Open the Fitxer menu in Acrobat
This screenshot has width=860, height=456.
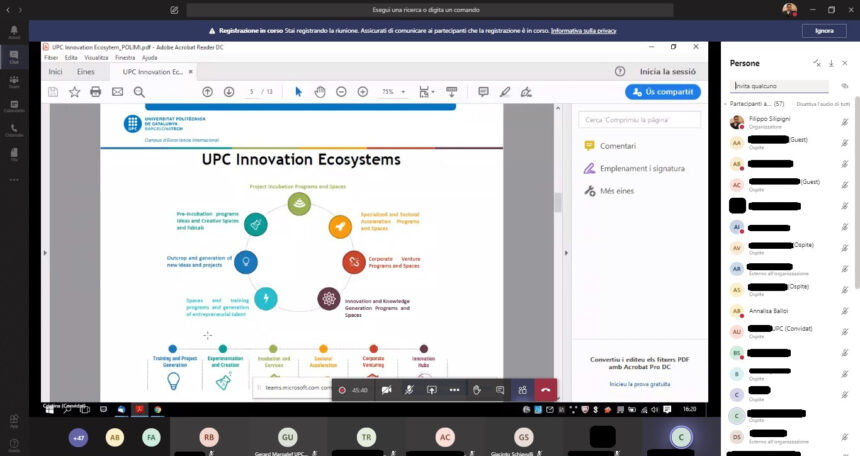[51, 58]
